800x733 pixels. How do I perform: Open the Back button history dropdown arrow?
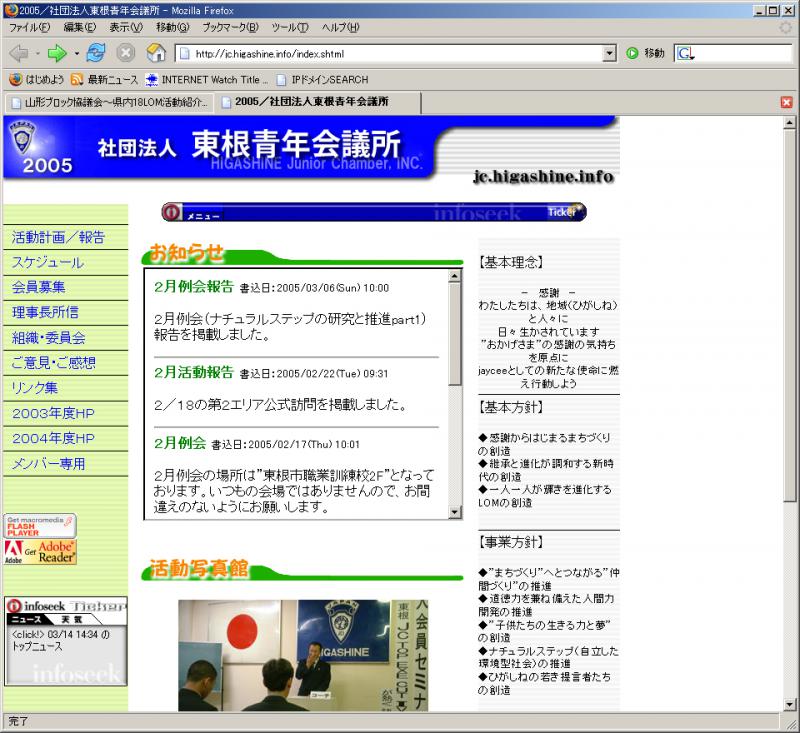point(37,53)
